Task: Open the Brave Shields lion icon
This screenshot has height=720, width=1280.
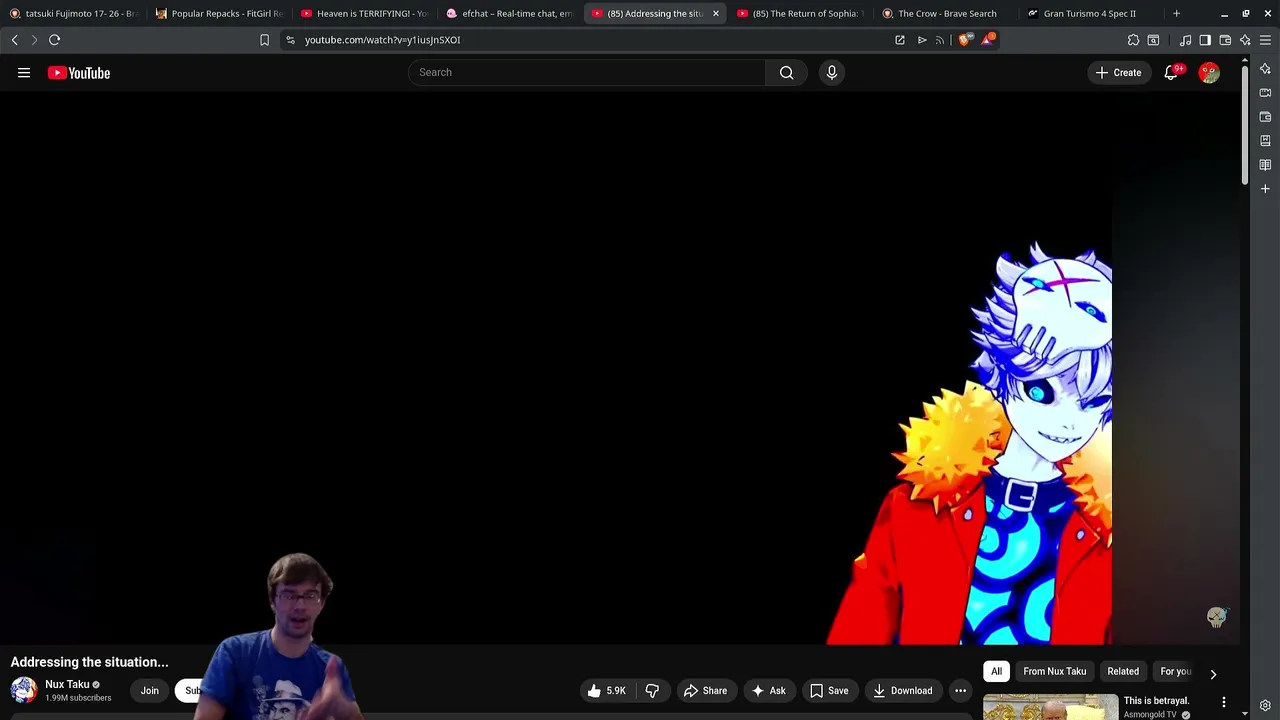Action: coord(964,40)
